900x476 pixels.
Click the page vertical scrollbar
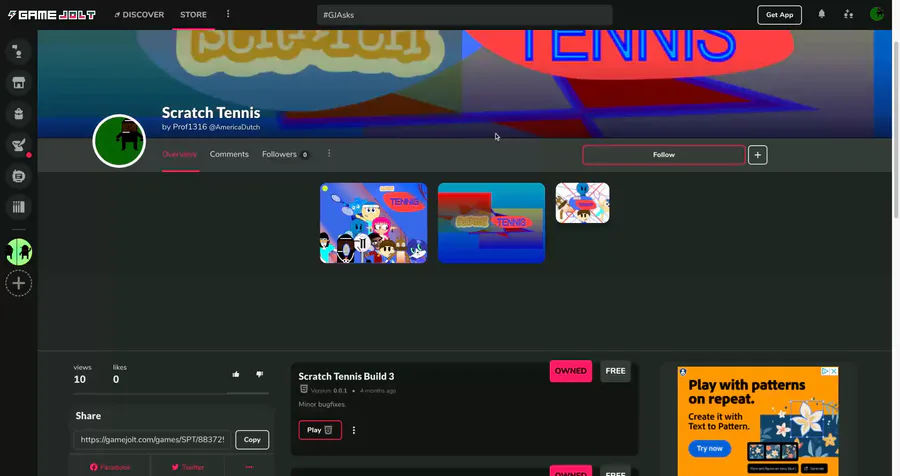896,129
